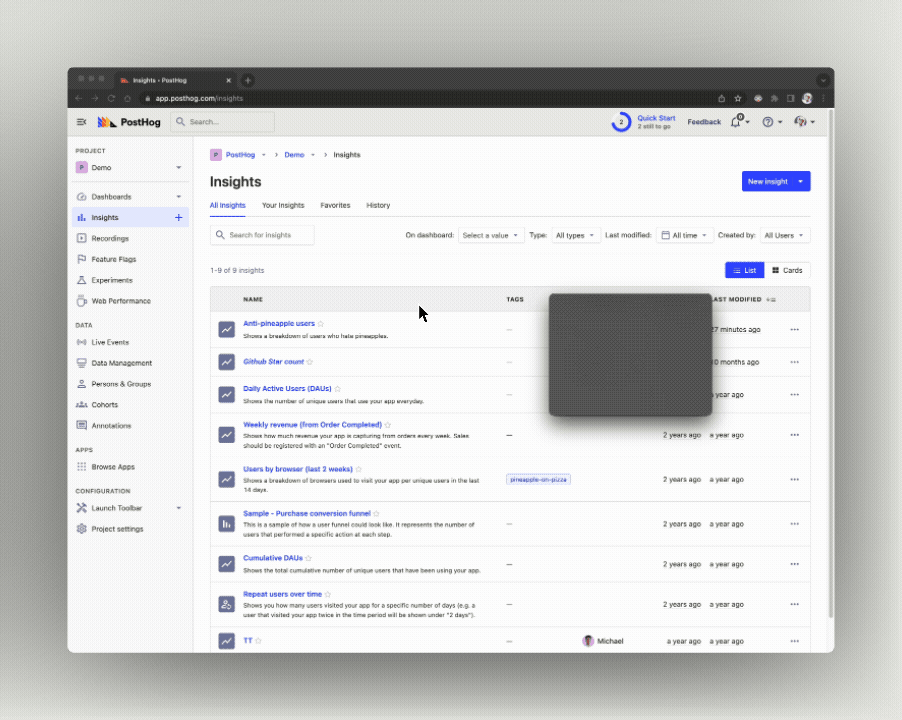
Task: Click the New insight button
Action: (769, 181)
